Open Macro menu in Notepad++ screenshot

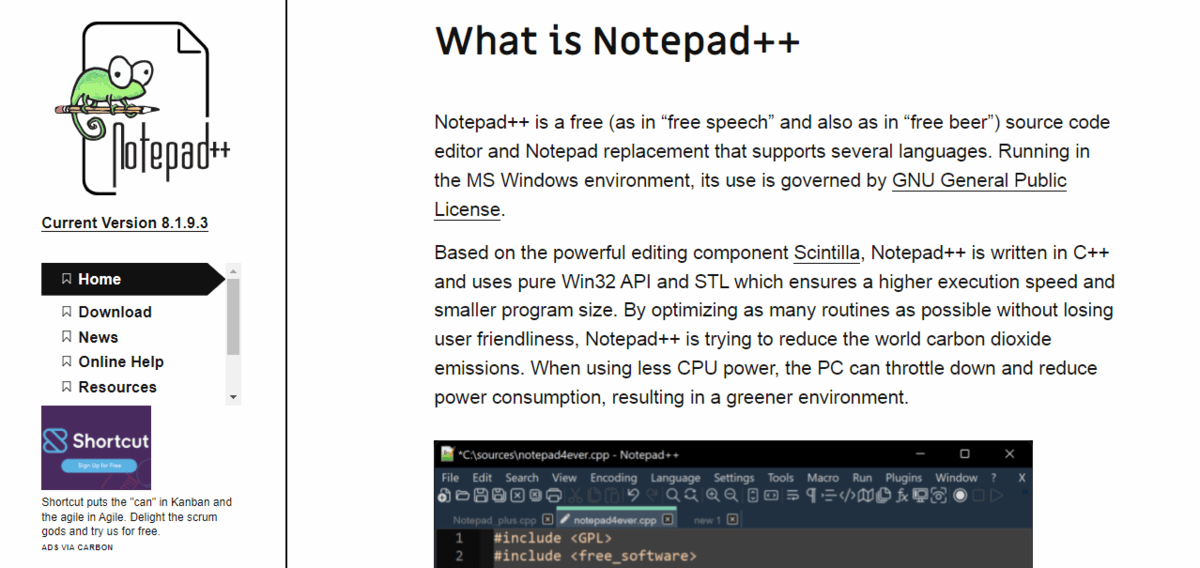click(823, 478)
